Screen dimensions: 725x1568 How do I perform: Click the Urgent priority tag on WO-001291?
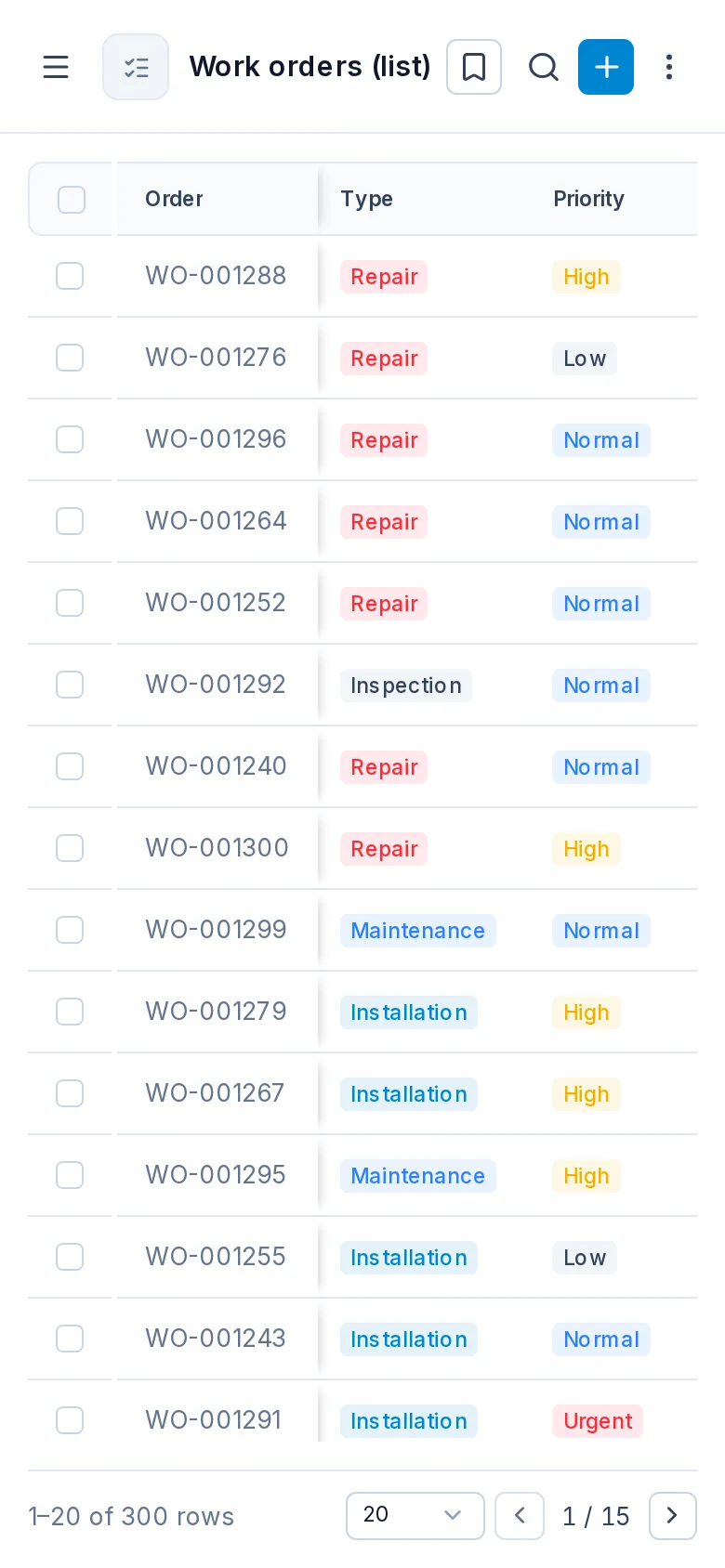pos(598,1421)
